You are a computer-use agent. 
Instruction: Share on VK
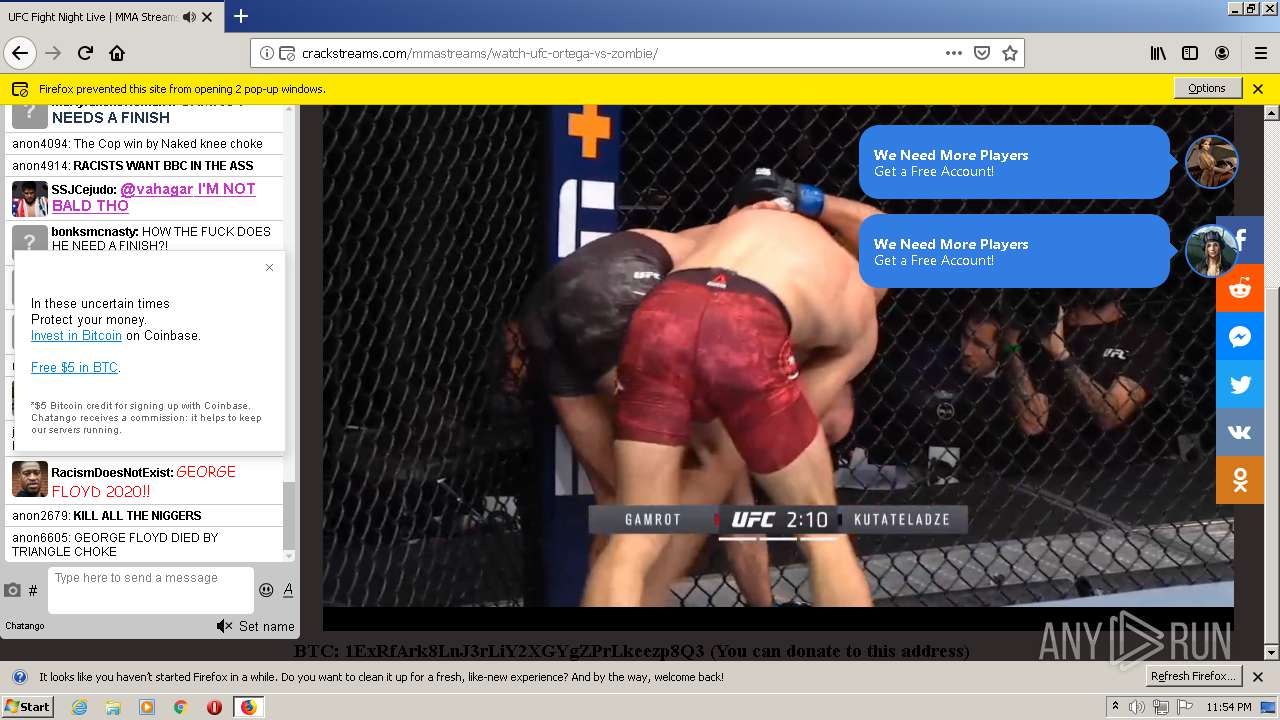(x=1240, y=433)
